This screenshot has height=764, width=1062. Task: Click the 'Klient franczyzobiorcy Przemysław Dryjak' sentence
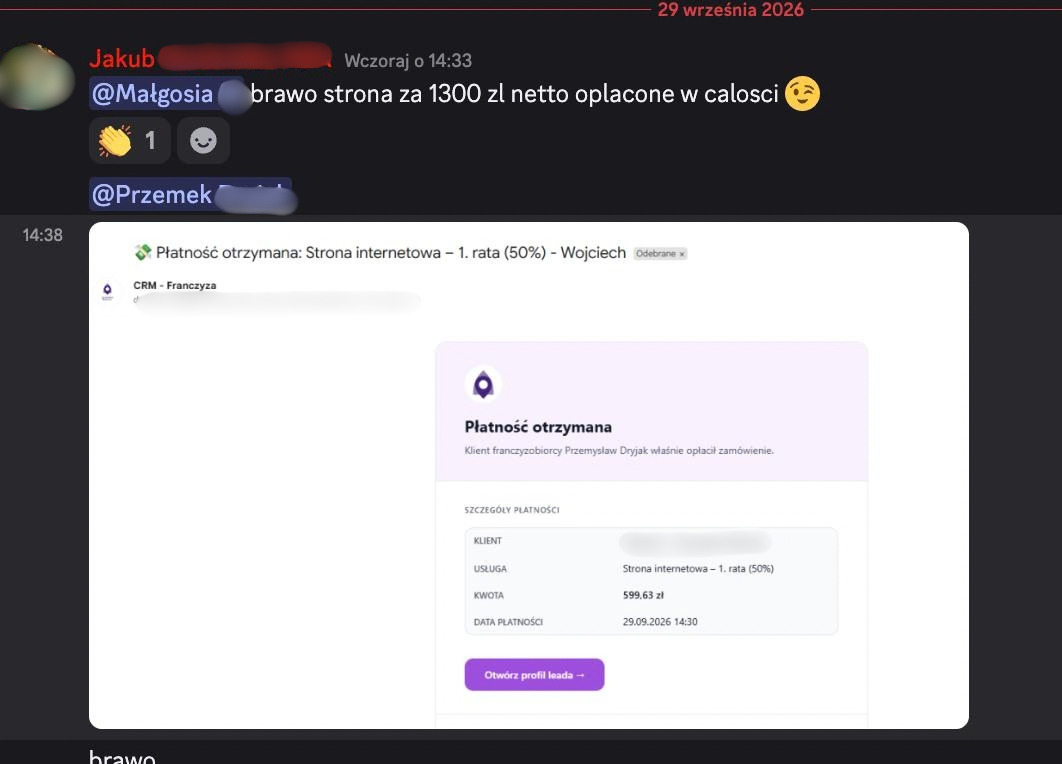(x=619, y=450)
